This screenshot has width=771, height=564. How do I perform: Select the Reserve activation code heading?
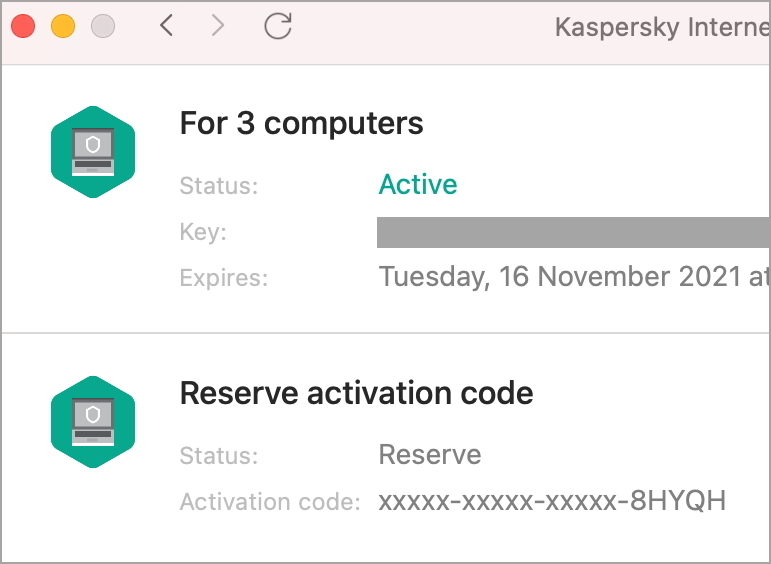tap(356, 393)
